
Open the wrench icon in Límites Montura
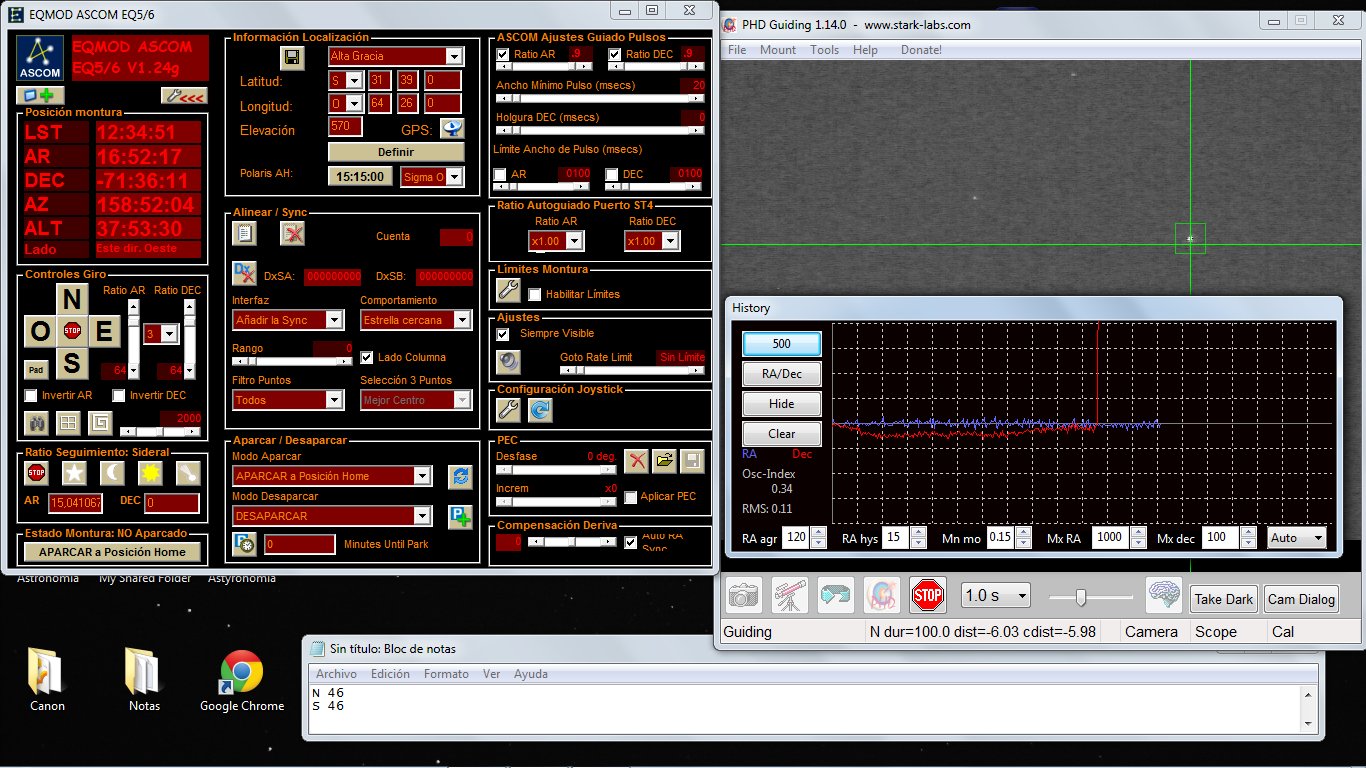pyautogui.click(x=508, y=290)
